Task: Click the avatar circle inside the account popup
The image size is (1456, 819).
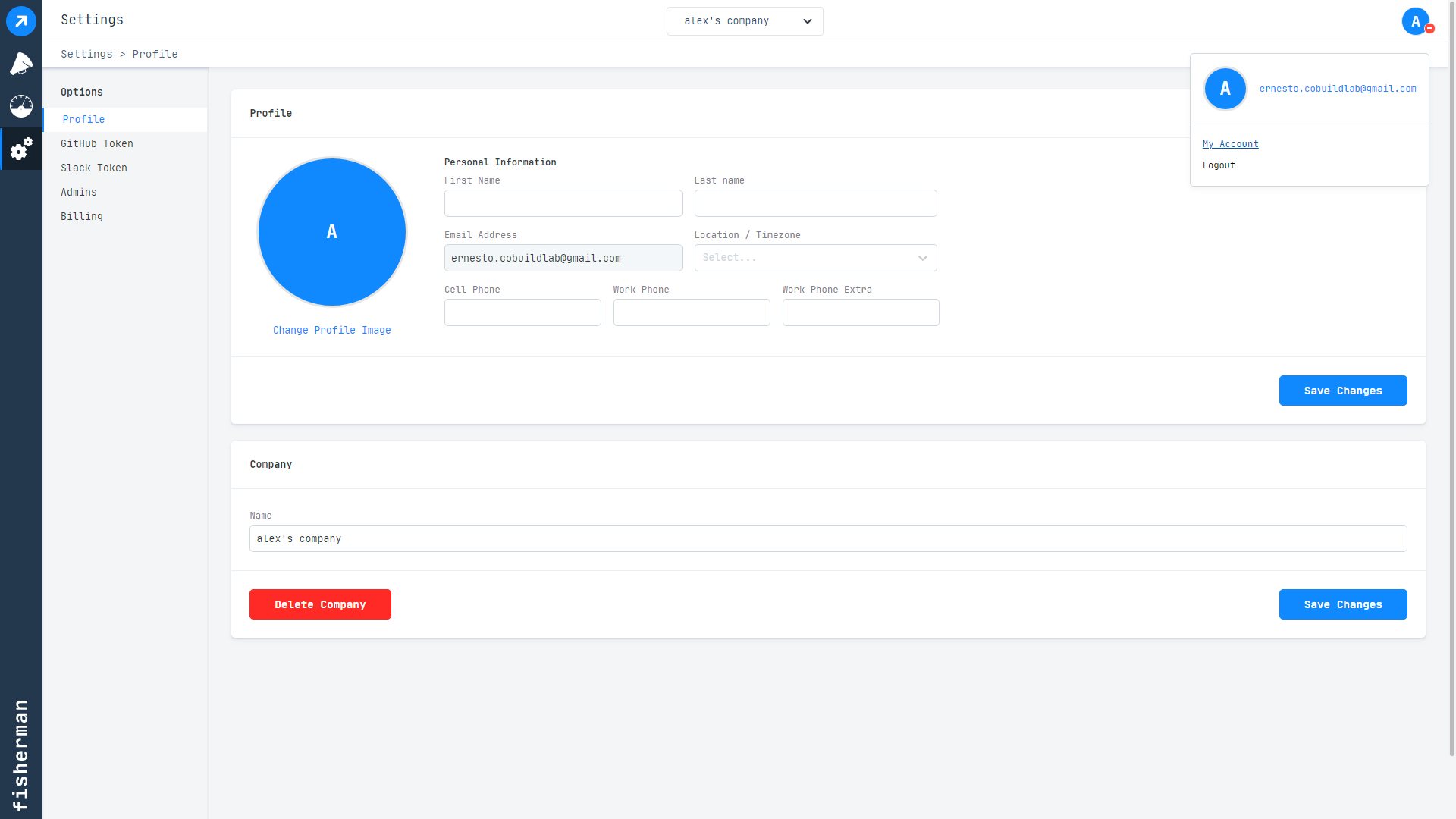Action: 1225,89
